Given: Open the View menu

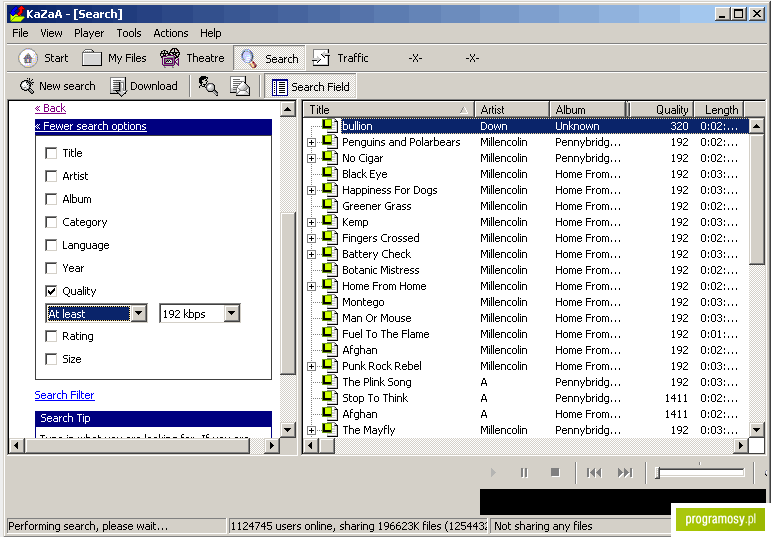Looking at the screenshot, I should point(51,33).
